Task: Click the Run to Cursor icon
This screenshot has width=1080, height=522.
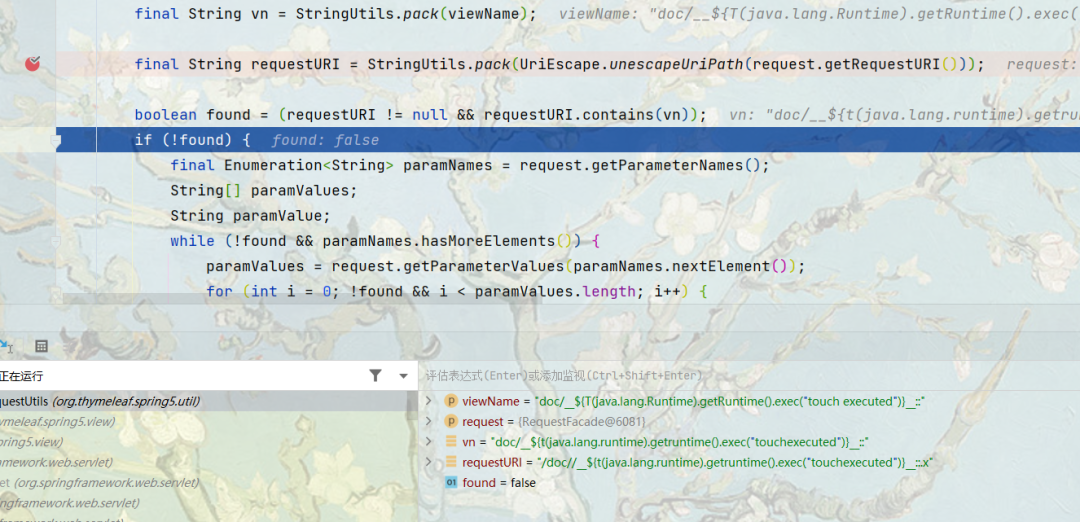Action: tap(5, 346)
